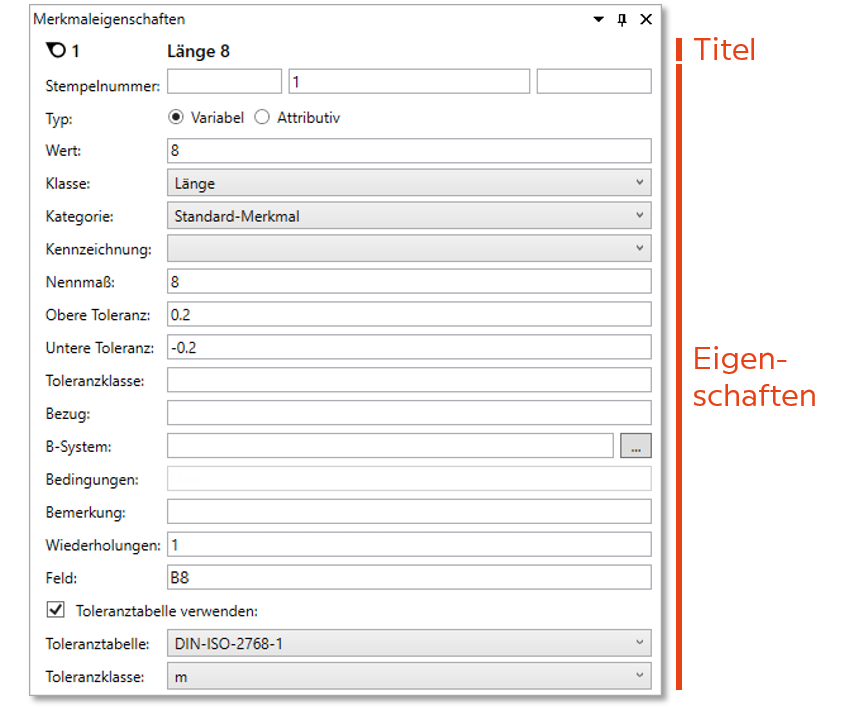Uncheck Toleranztabelle verwenden checkbox
Image resolution: width=853 pixels, height=709 pixels.
point(55,609)
